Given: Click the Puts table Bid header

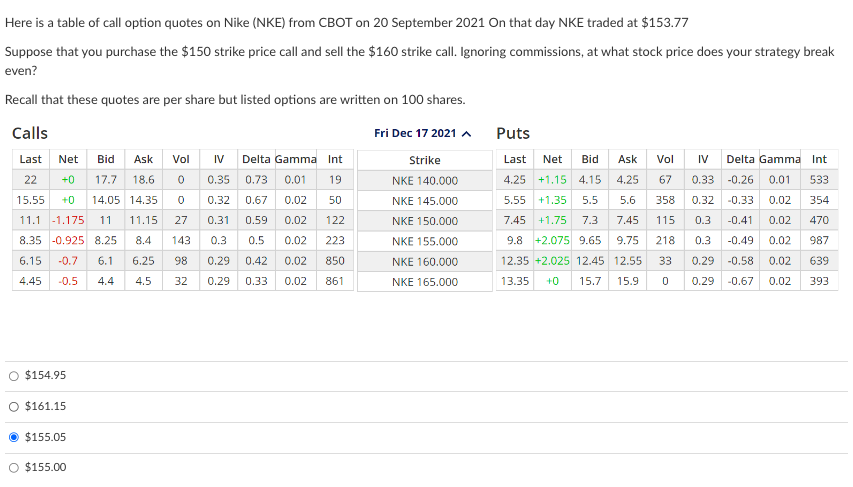Looking at the screenshot, I should [x=590, y=159].
